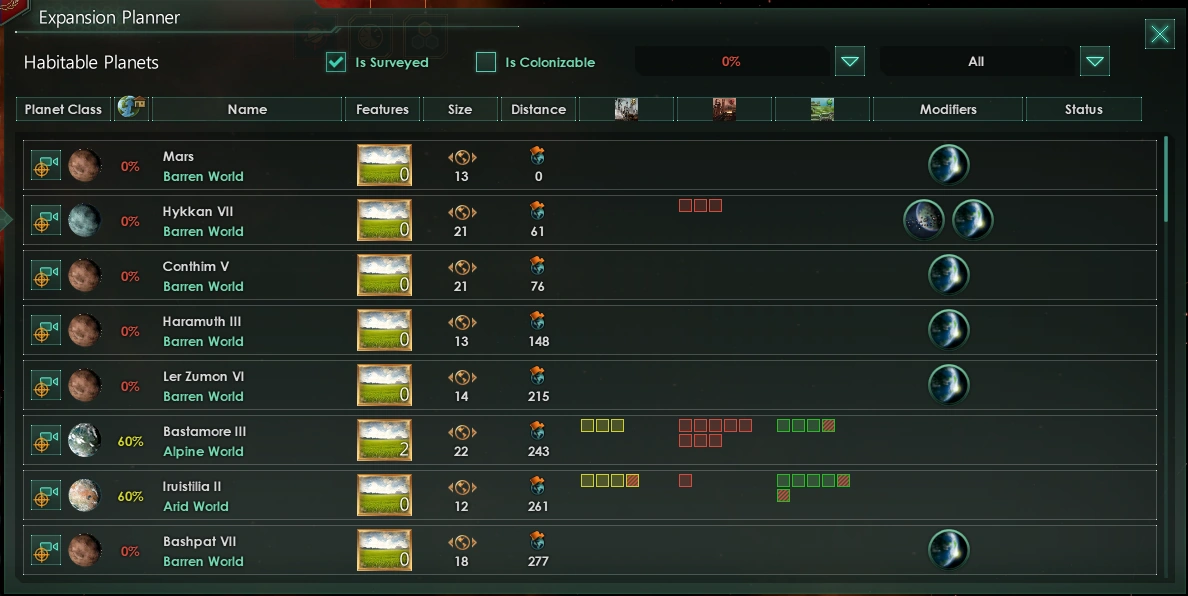
Task: Open Bastamore III features landscape icon
Action: pyautogui.click(x=384, y=440)
